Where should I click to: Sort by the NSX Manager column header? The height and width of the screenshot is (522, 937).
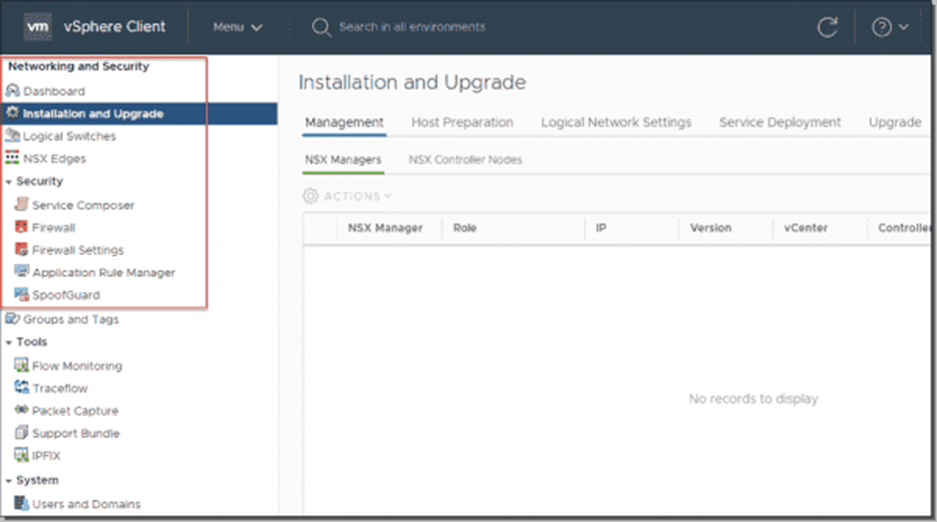pyautogui.click(x=385, y=228)
